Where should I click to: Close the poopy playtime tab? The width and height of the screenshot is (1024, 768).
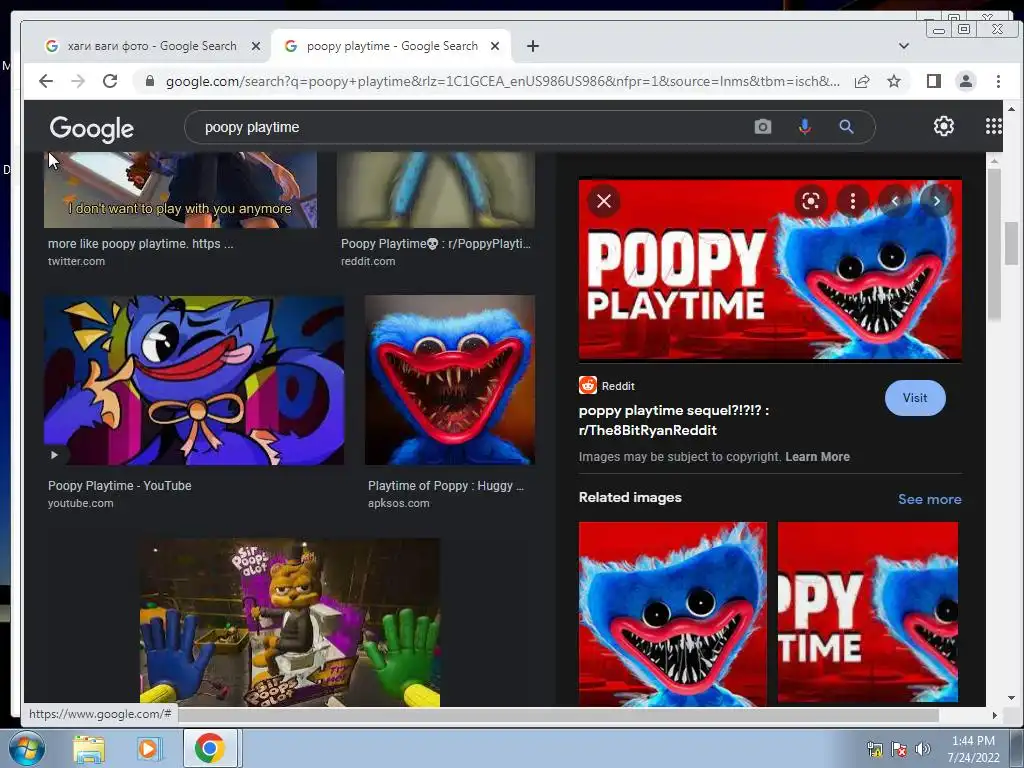pos(495,46)
